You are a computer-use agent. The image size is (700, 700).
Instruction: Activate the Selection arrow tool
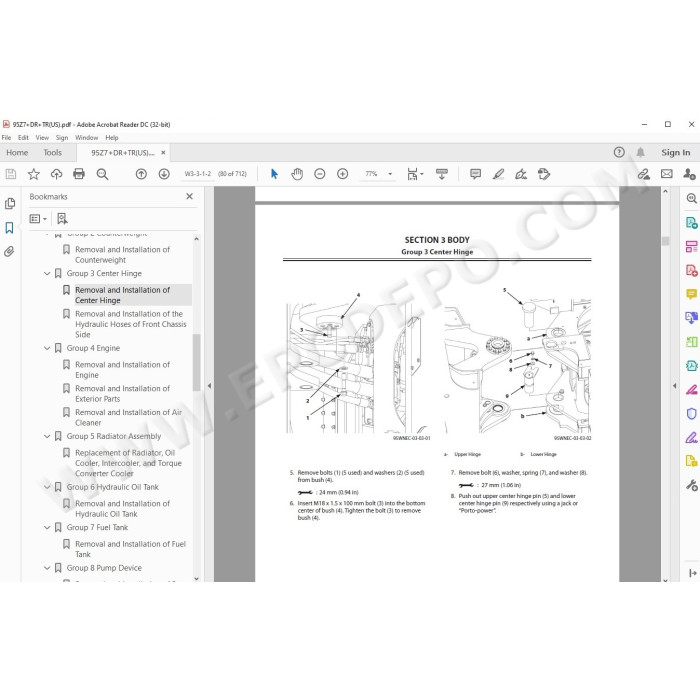pyautogui.click(x=274, y=174)
